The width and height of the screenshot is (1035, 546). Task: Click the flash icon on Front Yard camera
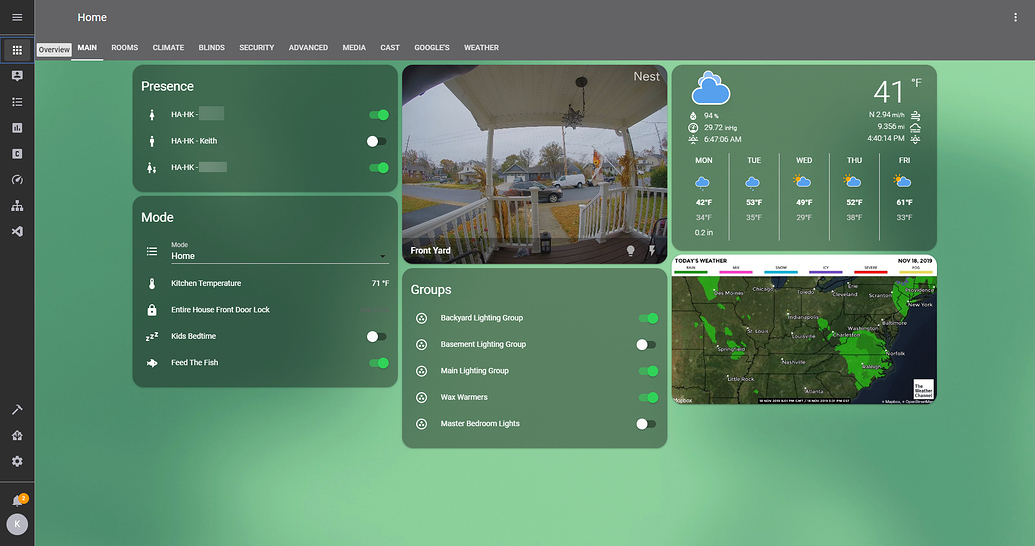[x=652, y=250]
